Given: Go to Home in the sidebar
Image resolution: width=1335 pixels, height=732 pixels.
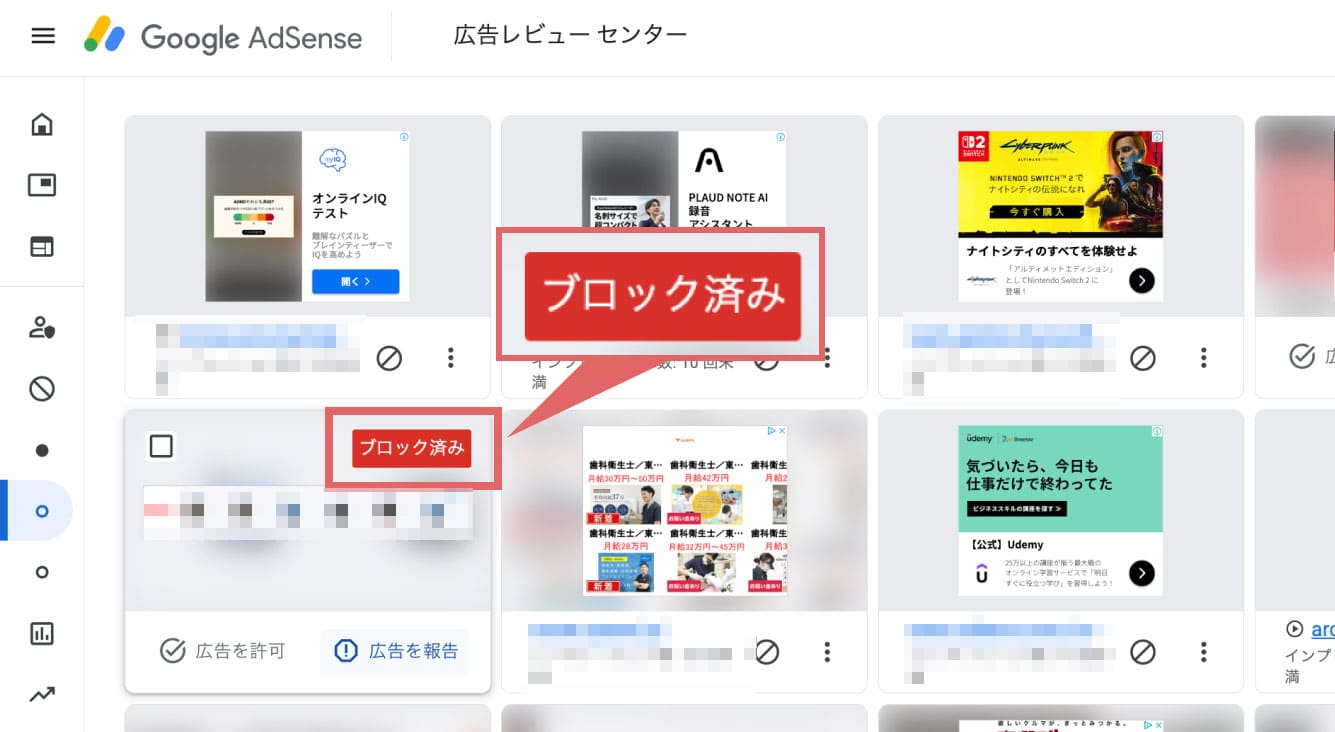Looking at the screenshot, I should click(42, 124).
